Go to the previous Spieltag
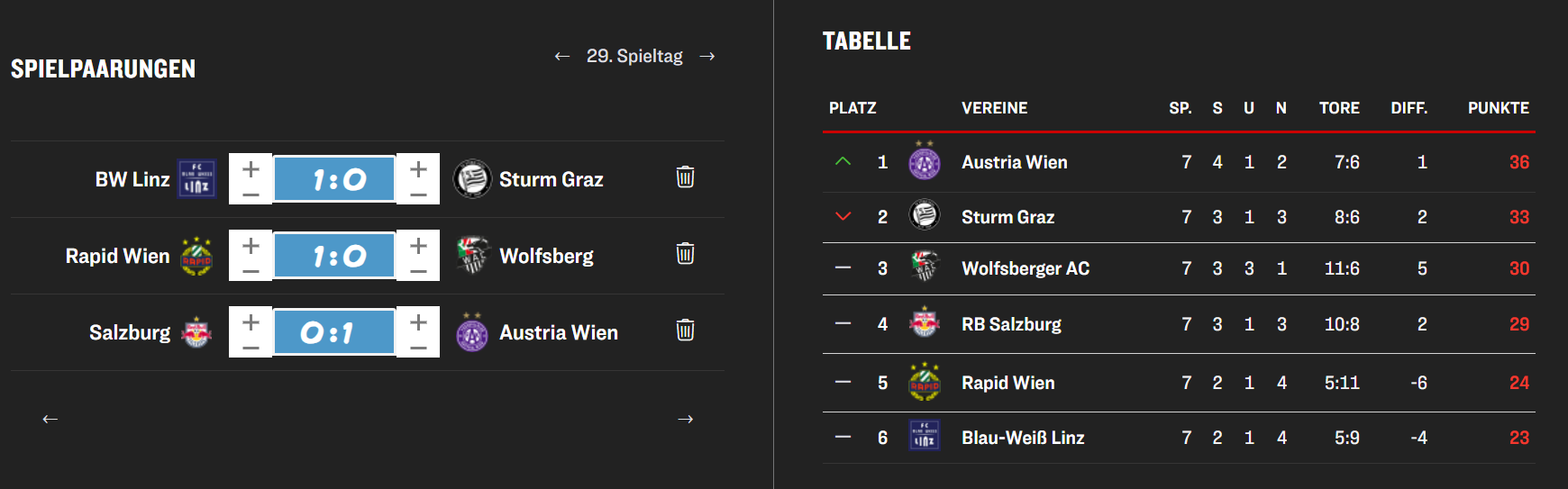This screenshot has width=1568, height=489. tap(562, 57)
